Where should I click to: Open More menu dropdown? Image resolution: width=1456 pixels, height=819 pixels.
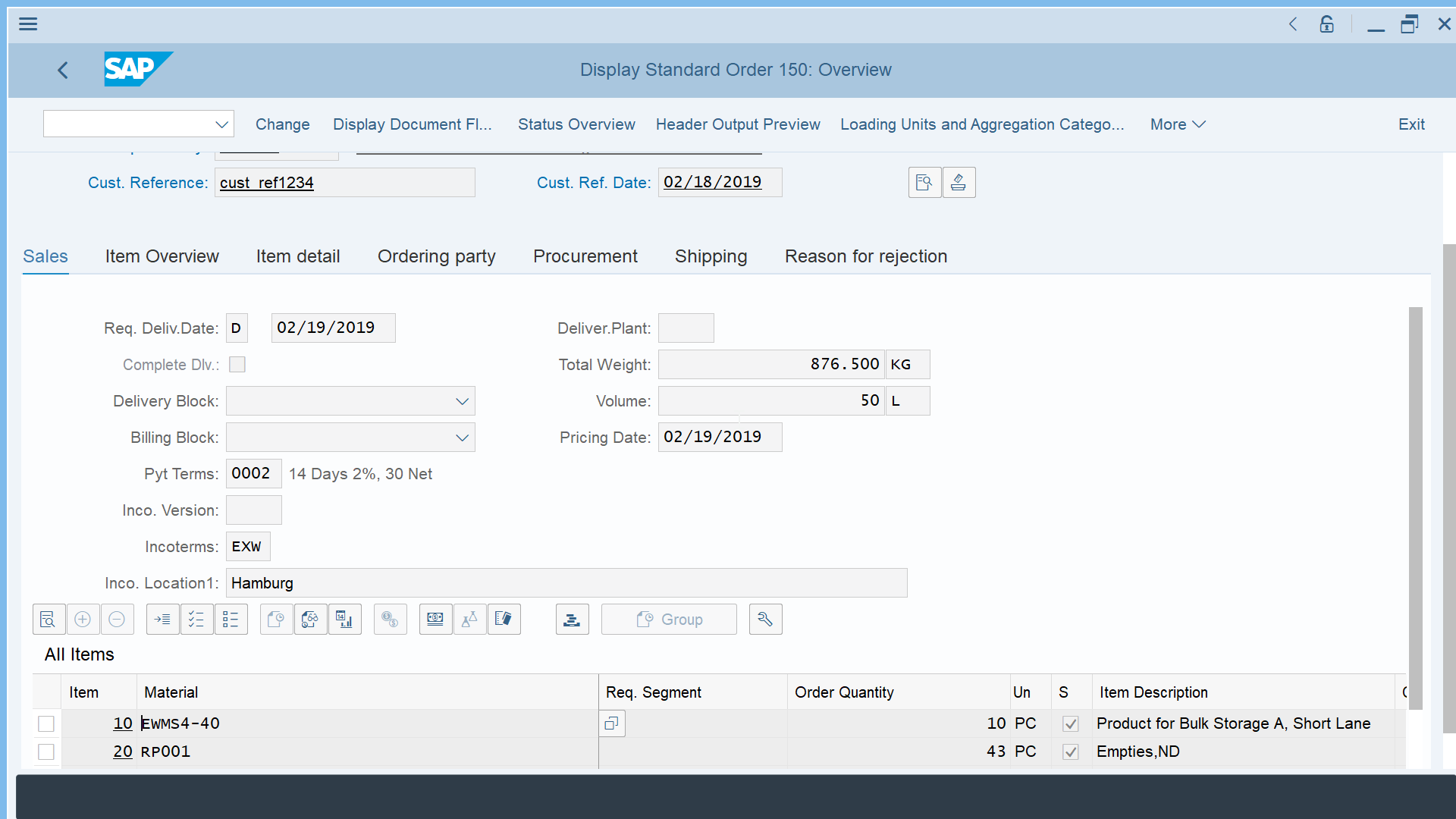click(1178, 124)
